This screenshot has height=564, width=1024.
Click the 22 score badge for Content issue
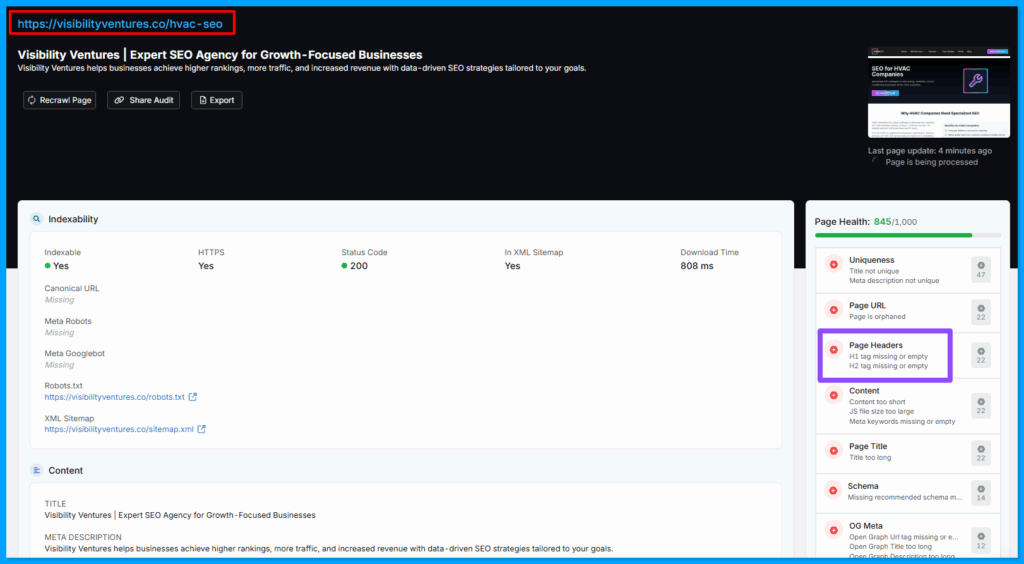tap(981, 405)
